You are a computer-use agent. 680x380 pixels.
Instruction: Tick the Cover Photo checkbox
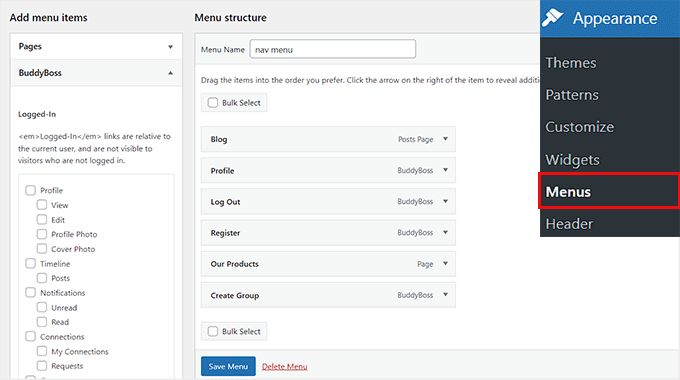[42, 249]
